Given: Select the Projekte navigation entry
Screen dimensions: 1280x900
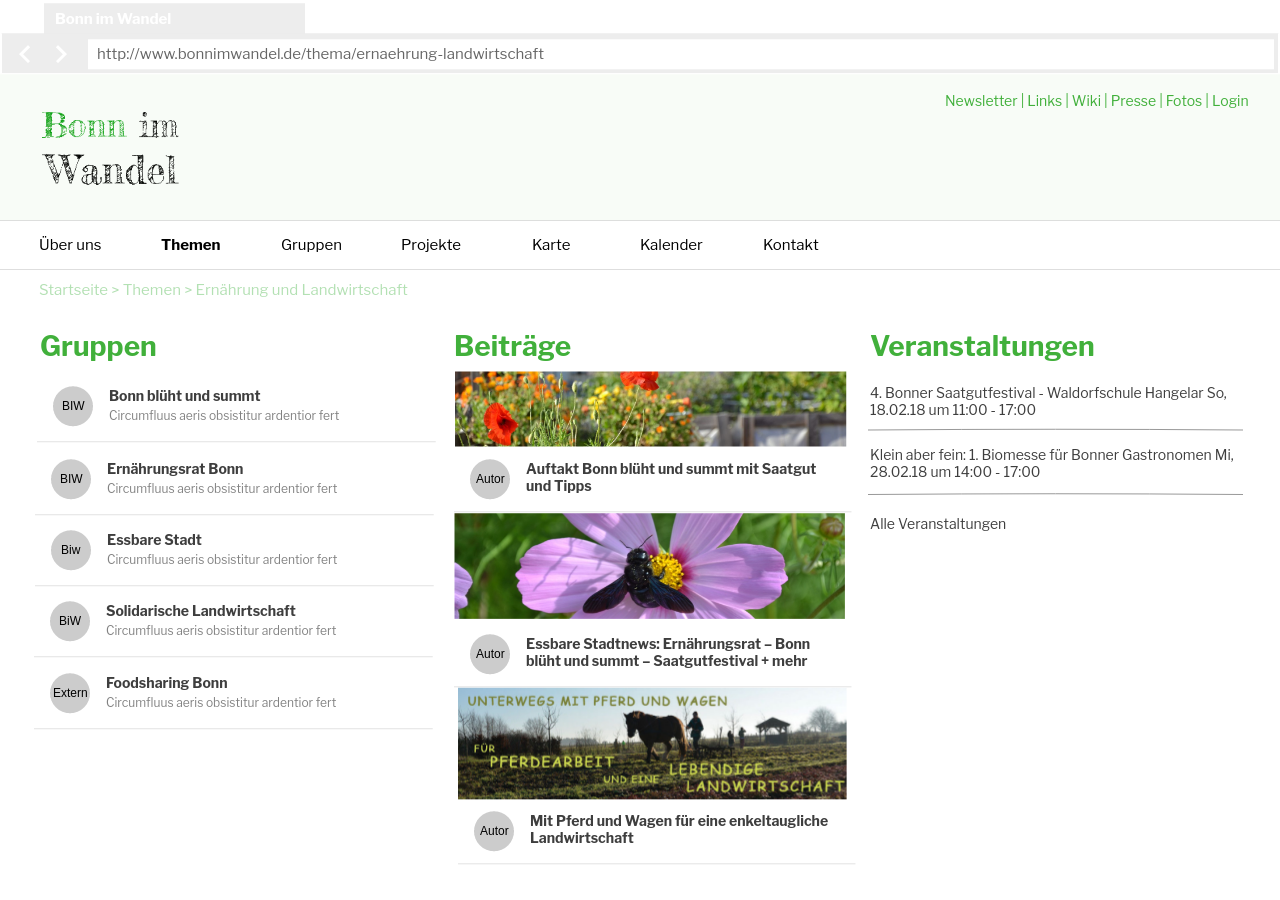Looking at the screenshot, I should pos(431,245).
